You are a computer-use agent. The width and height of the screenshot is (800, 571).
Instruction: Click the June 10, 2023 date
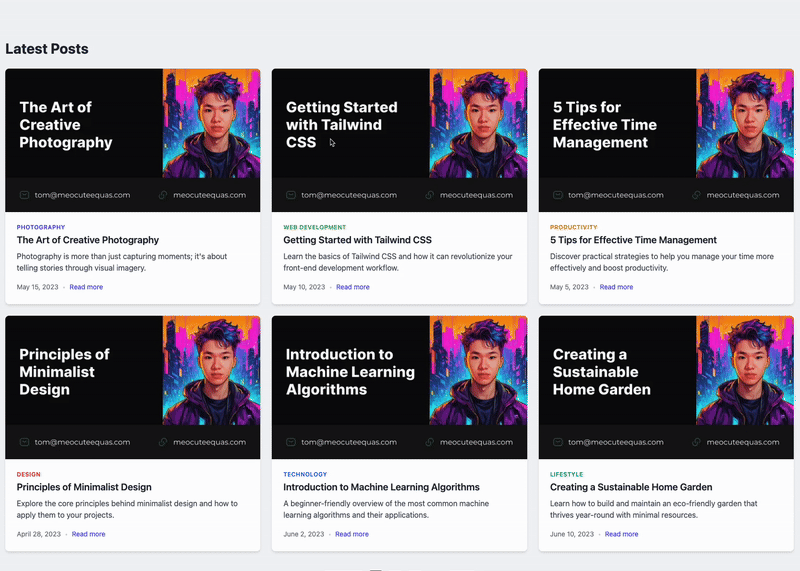tap(572, 534)
